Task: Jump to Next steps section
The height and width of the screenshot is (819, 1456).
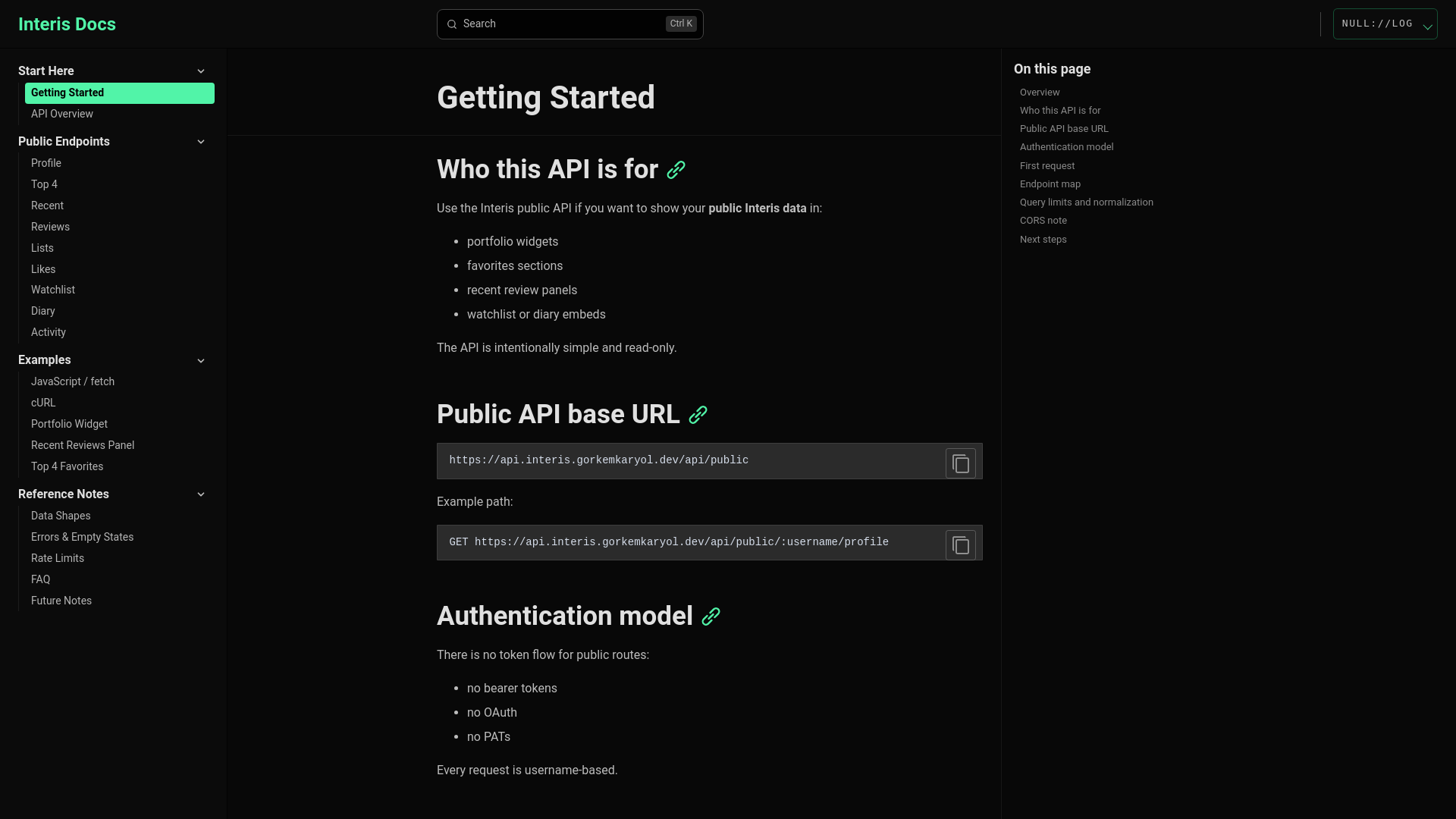Action: 1043,240
